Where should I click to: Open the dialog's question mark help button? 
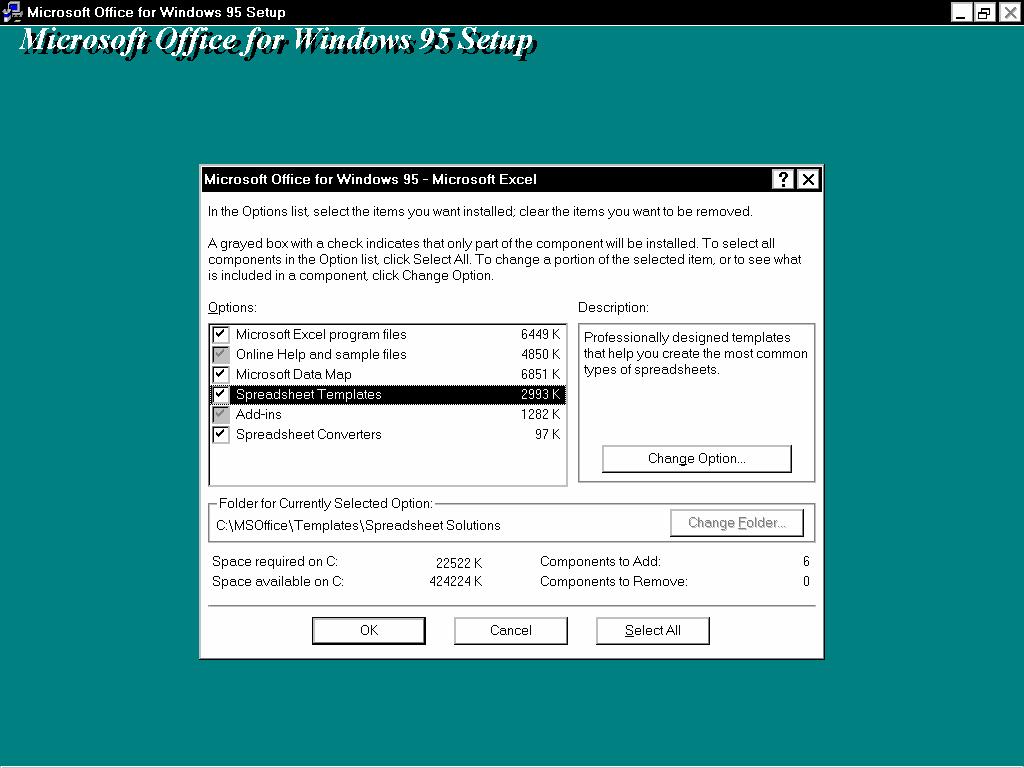[783, 179]
